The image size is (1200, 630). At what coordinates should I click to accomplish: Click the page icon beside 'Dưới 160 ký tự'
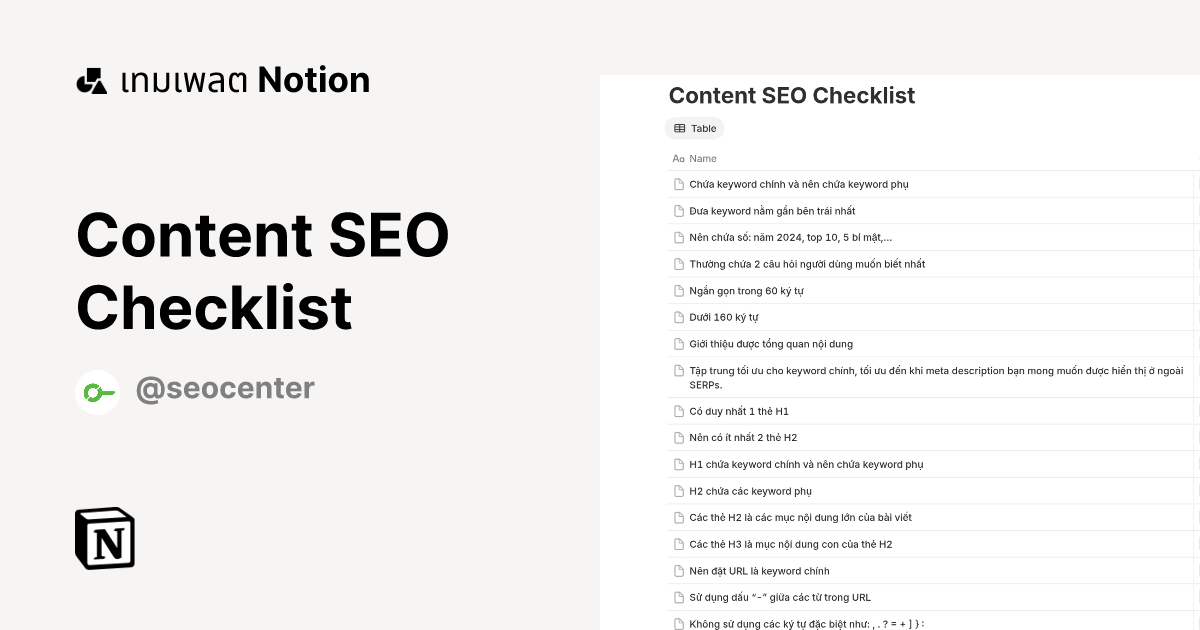(x=677, y=317)
